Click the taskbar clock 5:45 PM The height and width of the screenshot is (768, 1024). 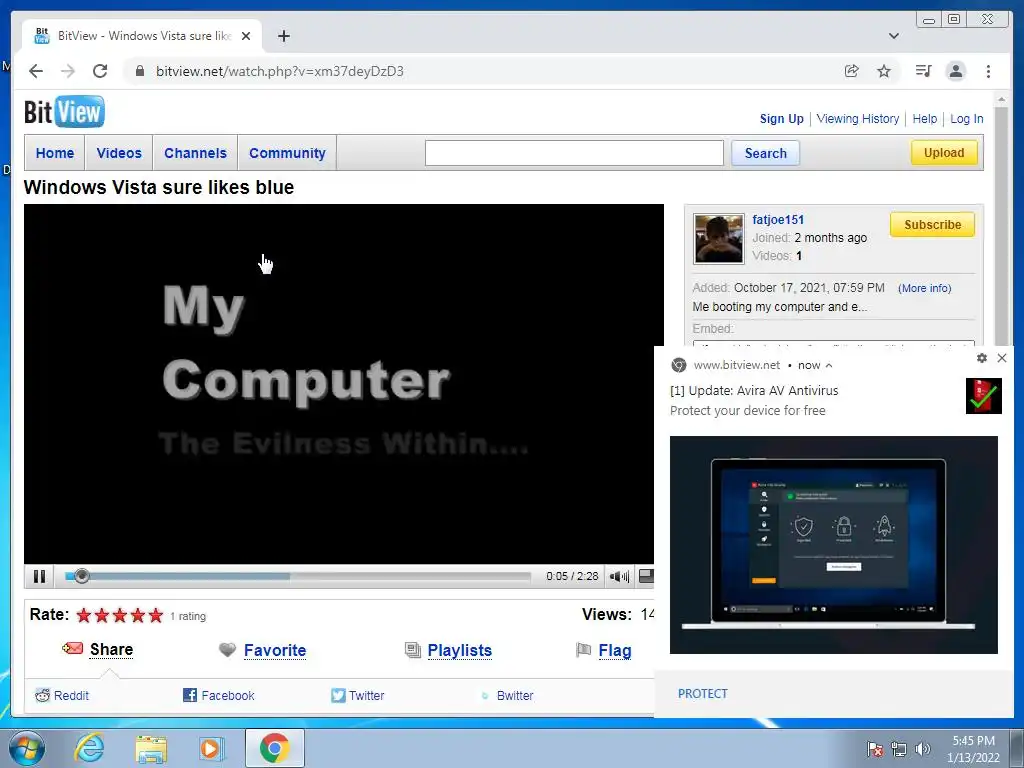(973, 741)
